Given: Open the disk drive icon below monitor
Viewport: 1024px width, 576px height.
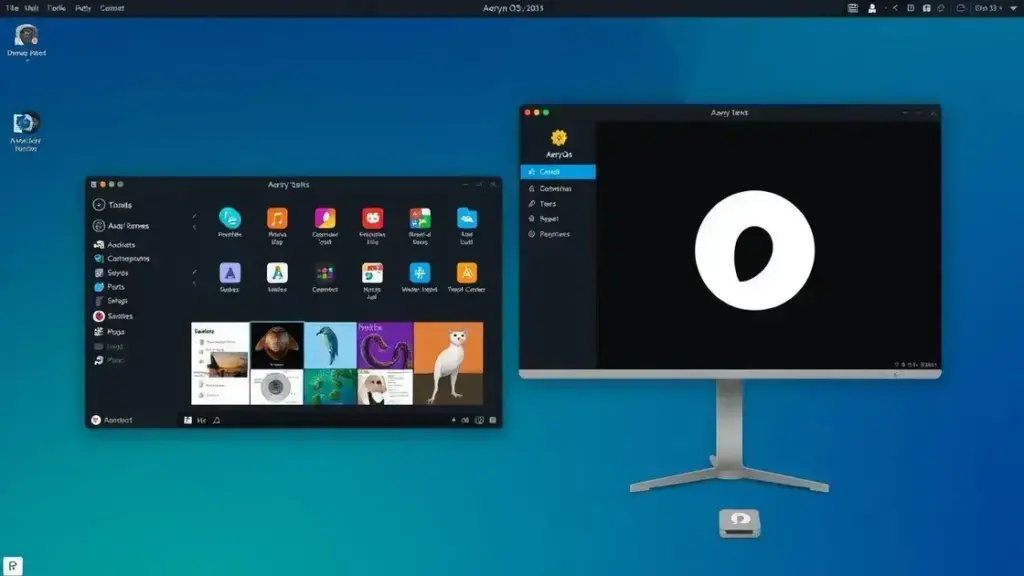Looking at the screenshot, I should [x=739, y=523].
